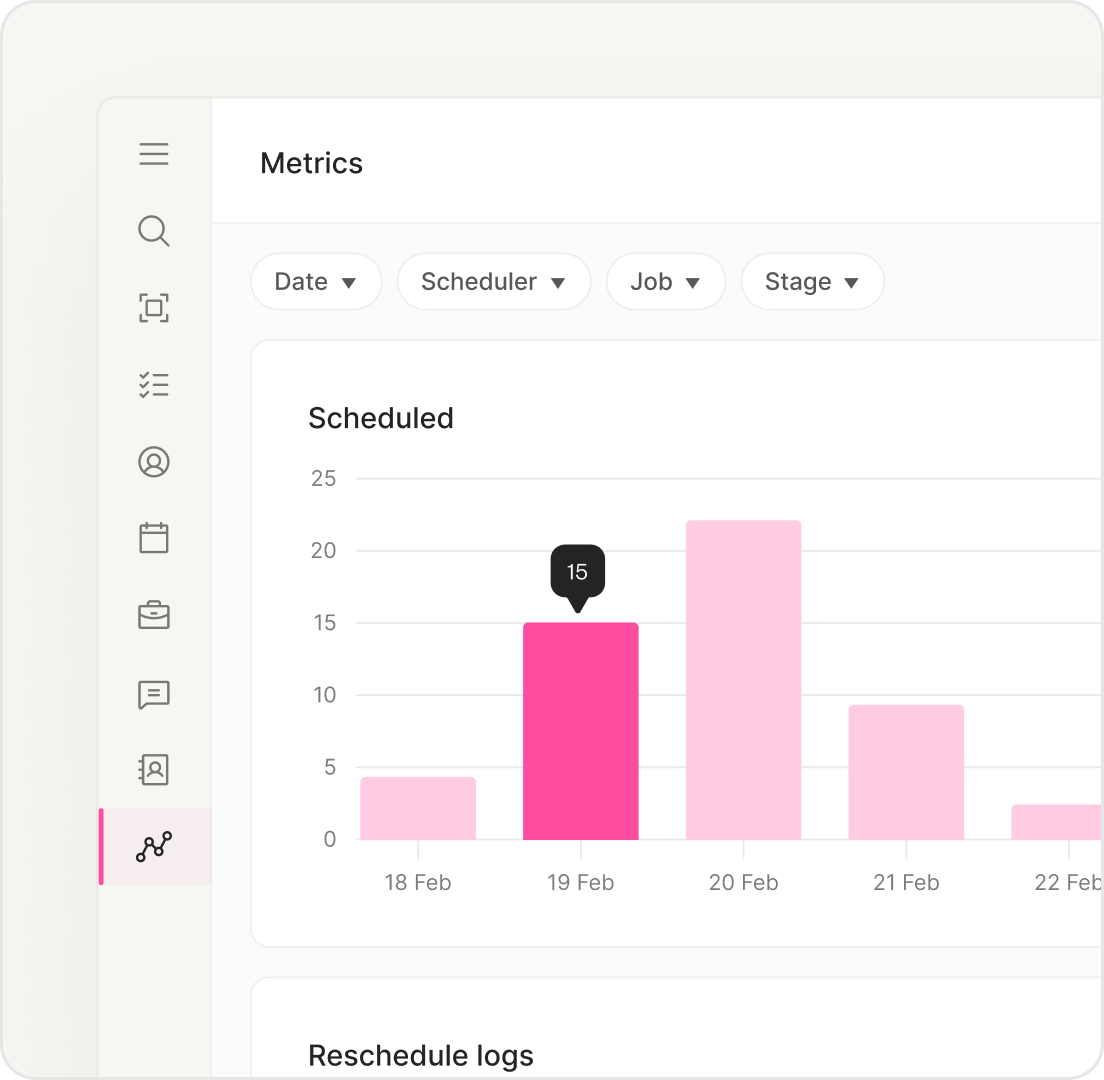Click the highlighted 19 Feb bar
Viewport: 1104px width, 1080px height.
(581, 731)
